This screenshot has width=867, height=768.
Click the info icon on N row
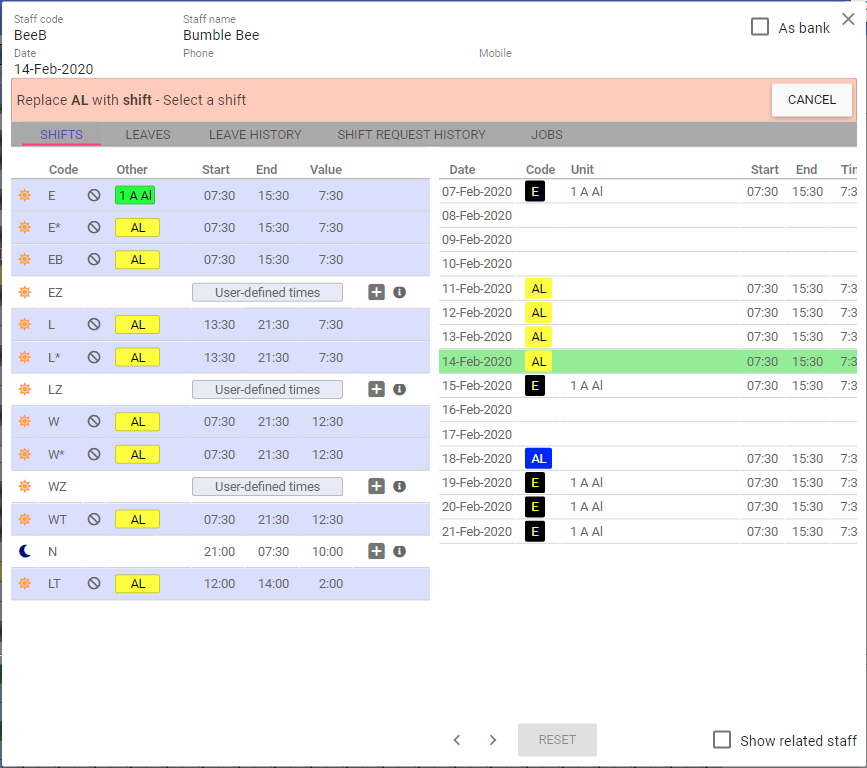(399, 551)
